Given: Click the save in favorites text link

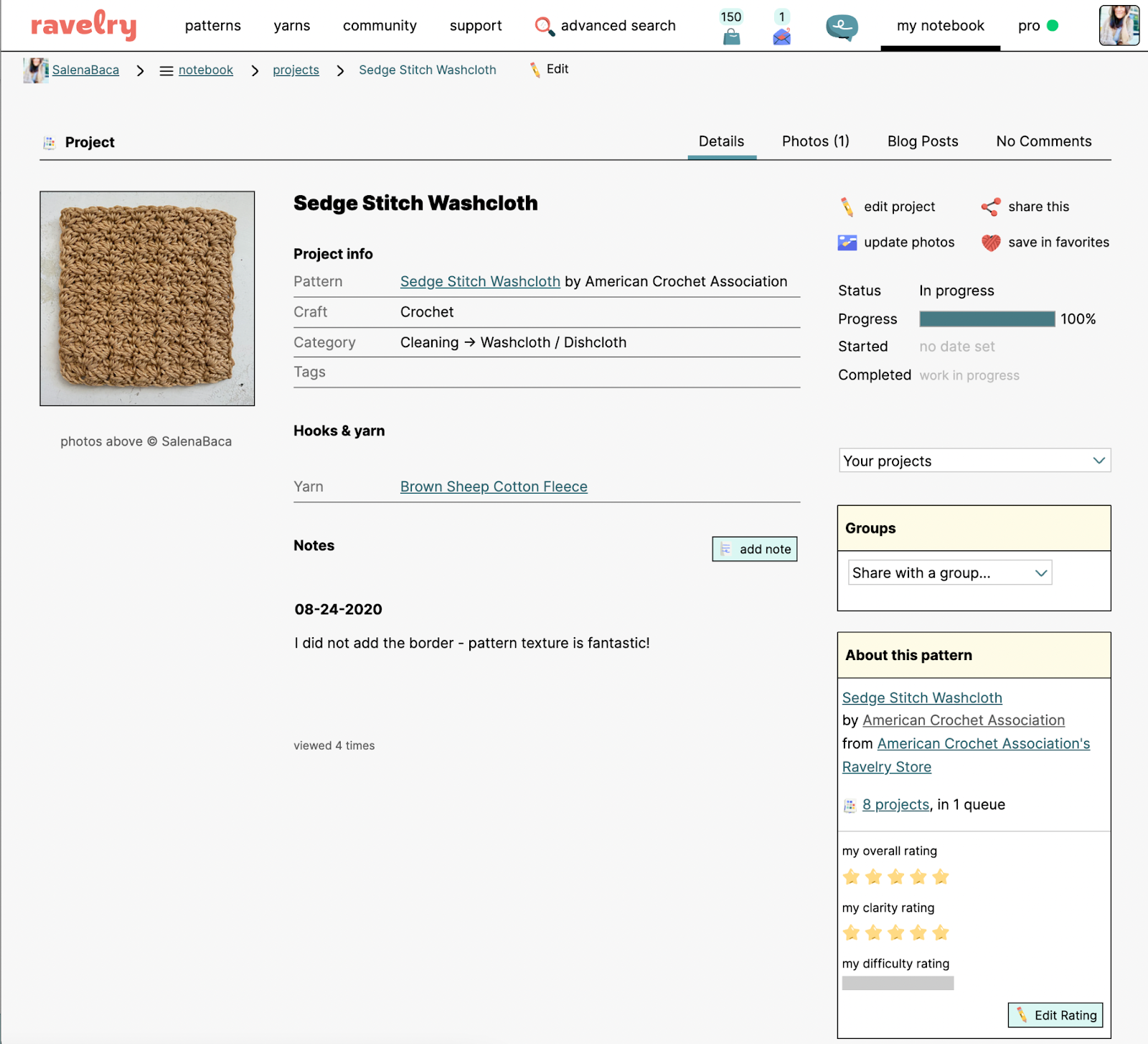Looking at the screenshot, I should point(1059,243).
